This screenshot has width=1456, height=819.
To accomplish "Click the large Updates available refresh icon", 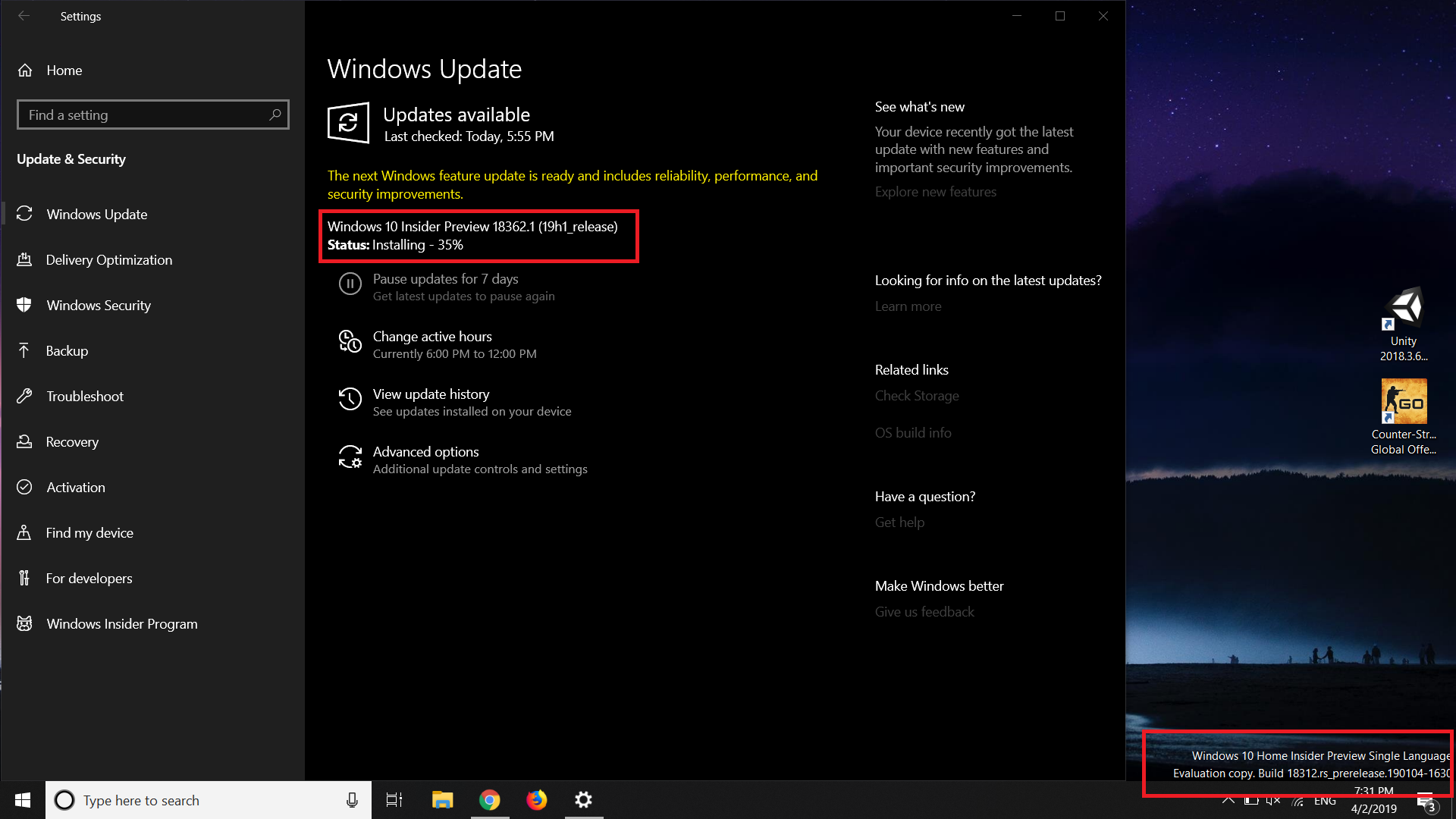I will pyautogui.click(x=348, y=123).
